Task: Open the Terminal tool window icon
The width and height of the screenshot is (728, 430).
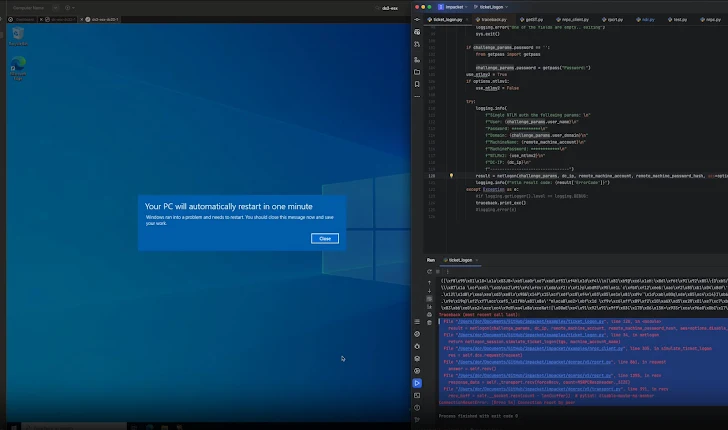Action: pyautogui.click(x=417, y=396)
